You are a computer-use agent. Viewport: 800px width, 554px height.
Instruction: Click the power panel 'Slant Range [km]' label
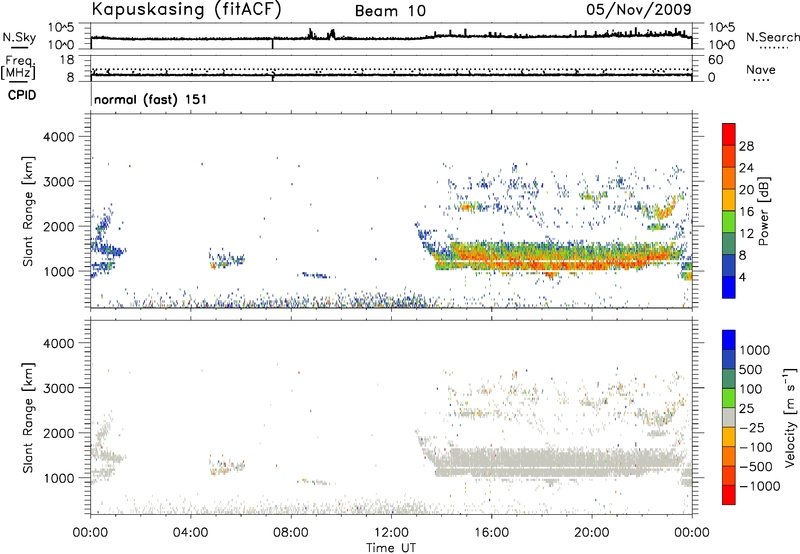coord(28,211)
